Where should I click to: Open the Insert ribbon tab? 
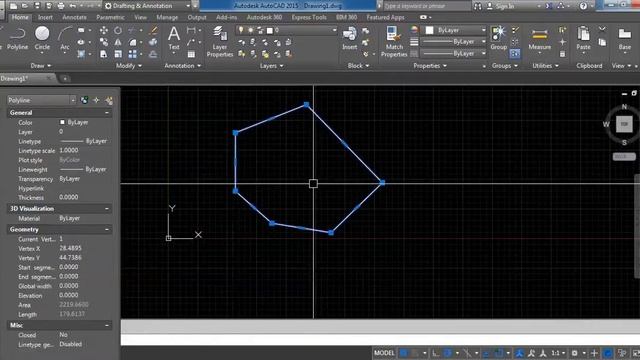click(x=45, y=18)
